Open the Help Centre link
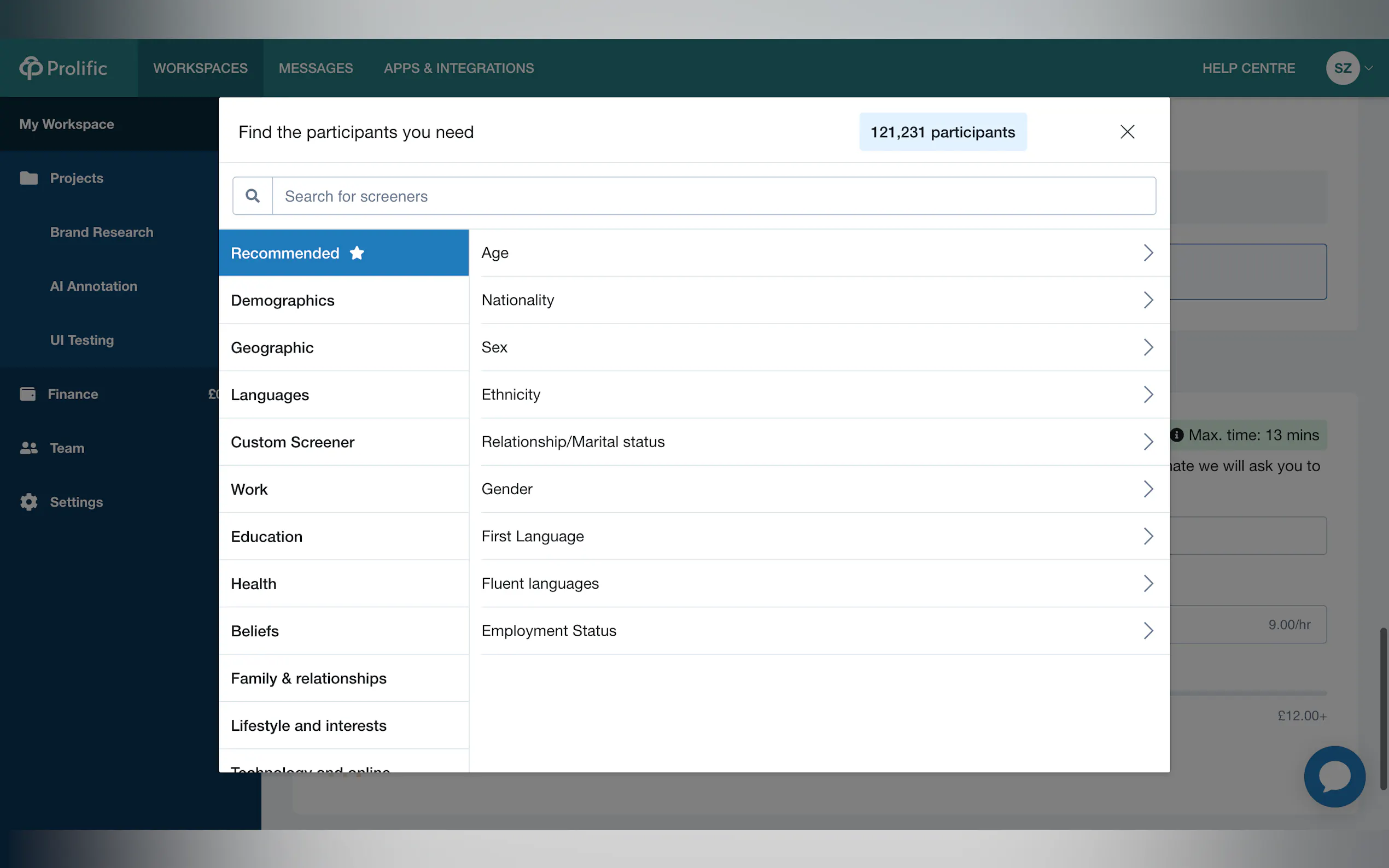The image size is (1389, 868). [x=1248, y=68]
